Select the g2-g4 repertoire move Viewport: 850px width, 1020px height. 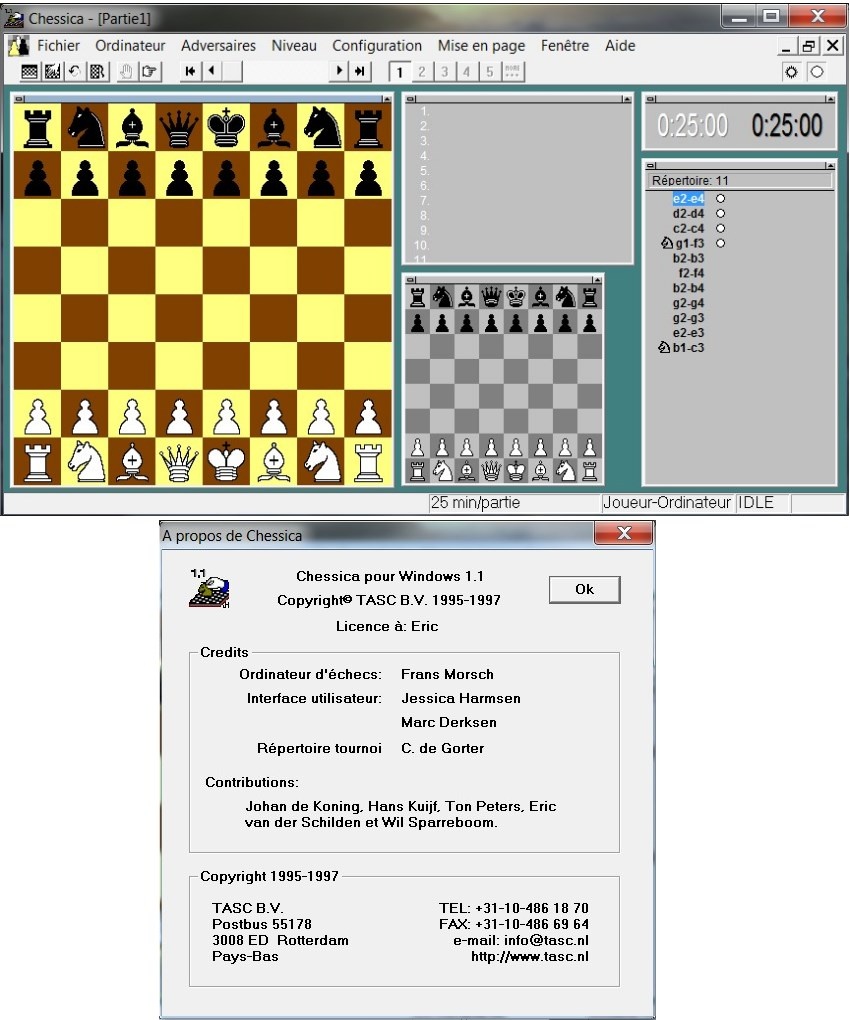(688, 303)
